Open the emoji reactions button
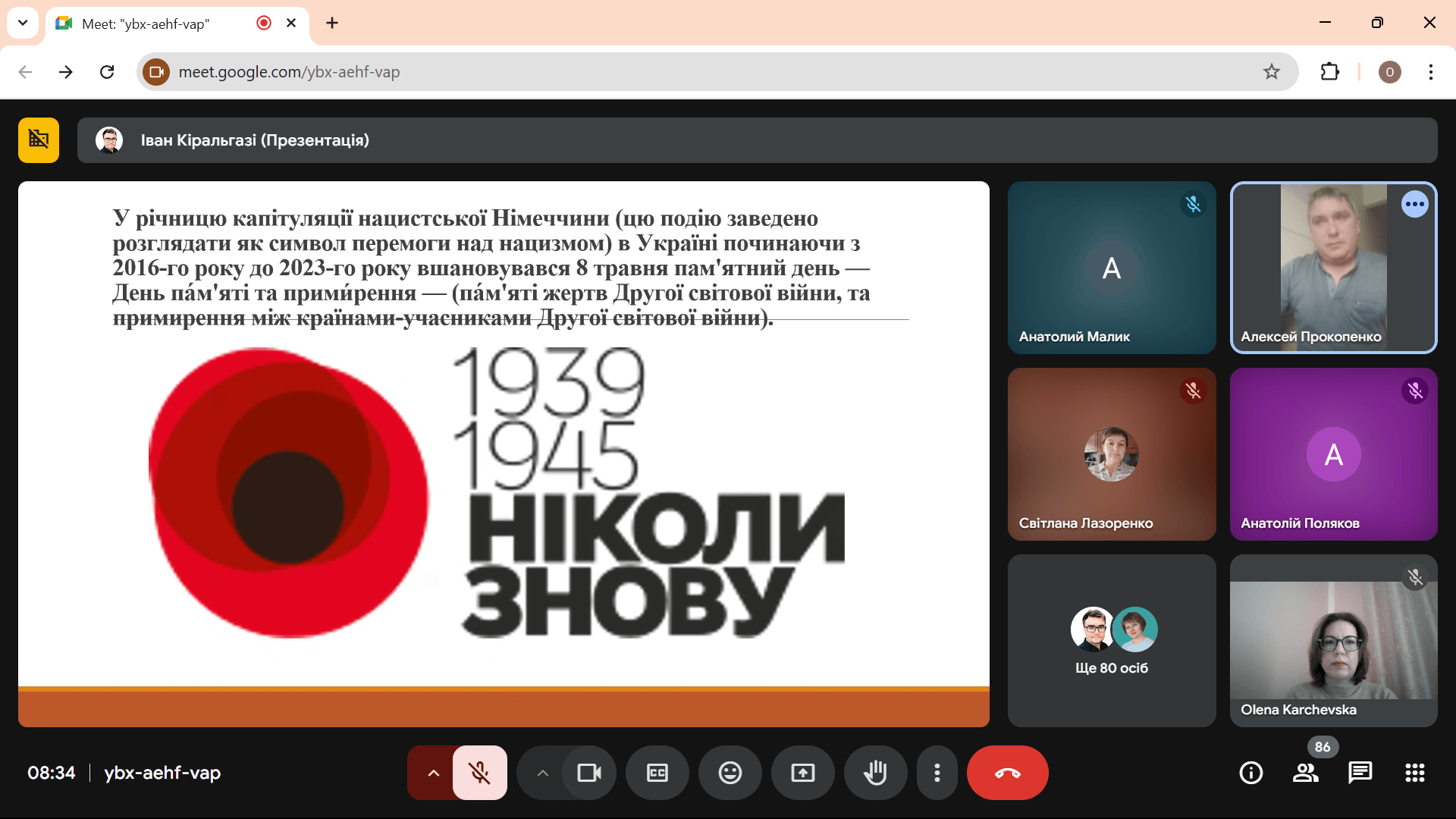 click(x=730, y=773)
